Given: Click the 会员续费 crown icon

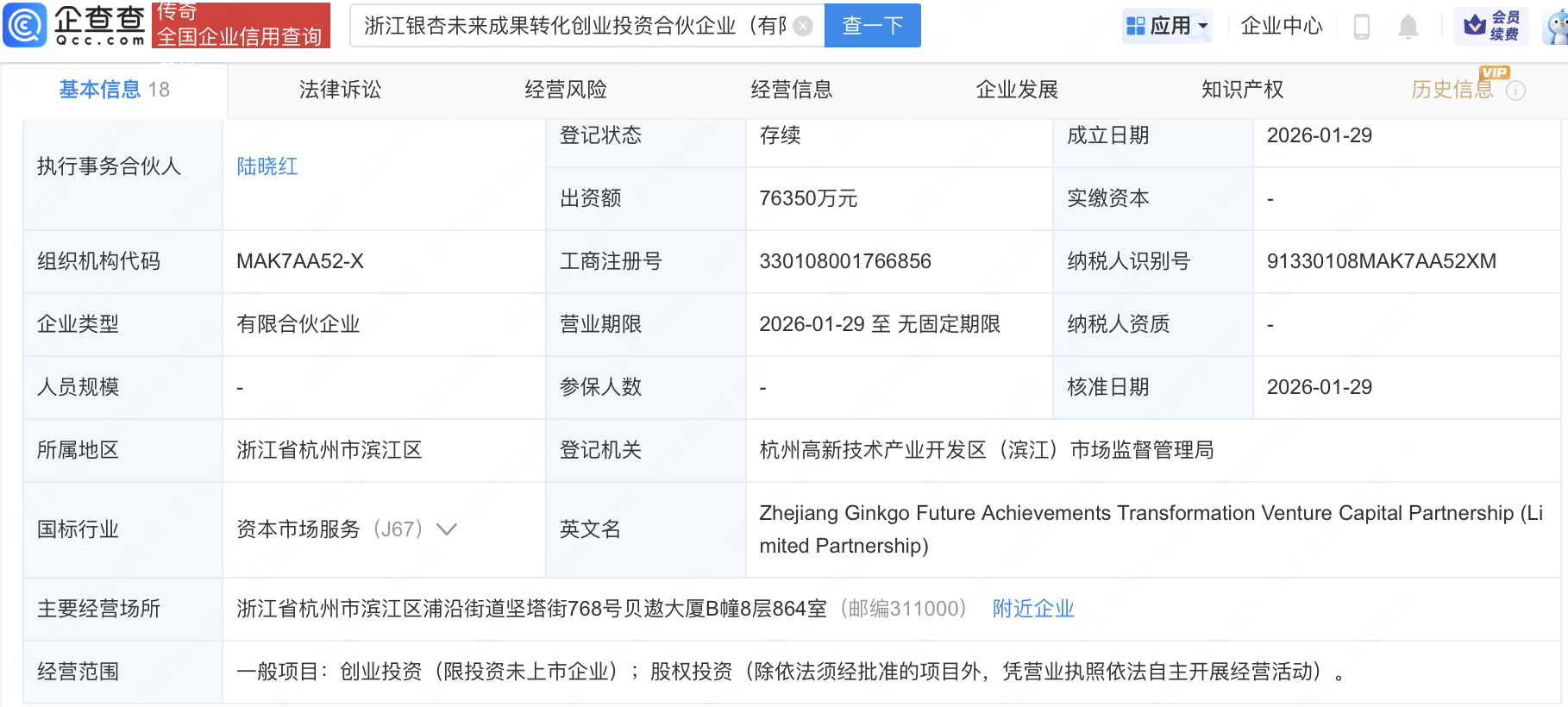Looking at the screenshot, I should 1475,25.
